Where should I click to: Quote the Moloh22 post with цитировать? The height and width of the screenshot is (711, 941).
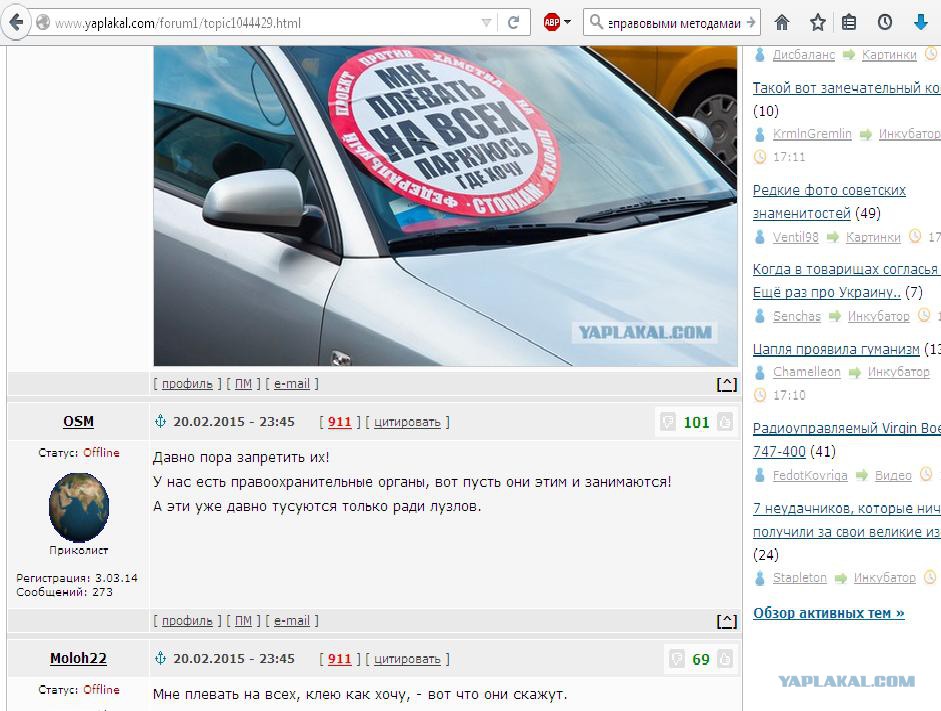(407, 659)
